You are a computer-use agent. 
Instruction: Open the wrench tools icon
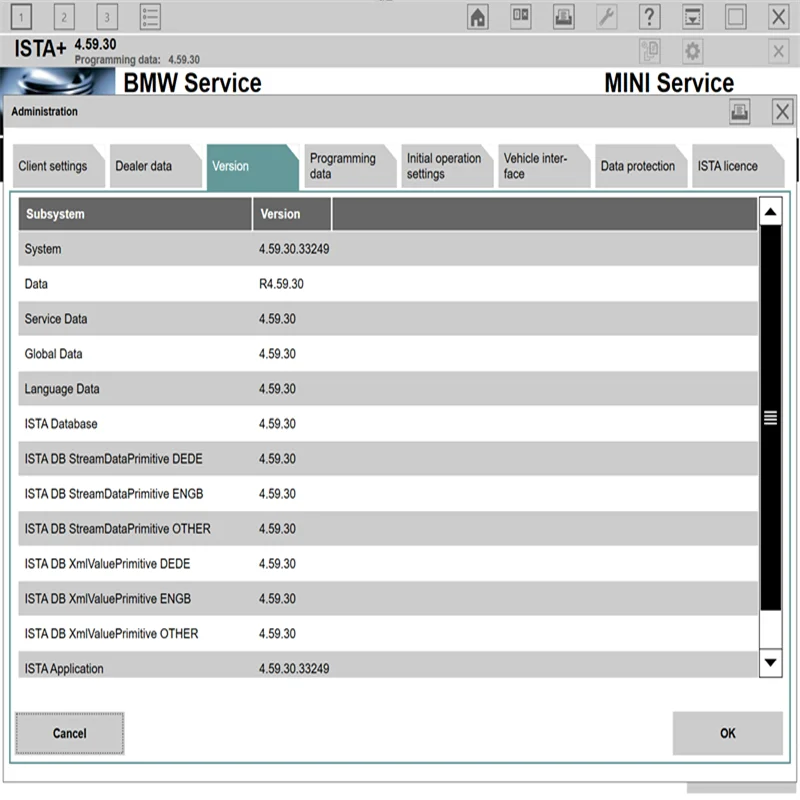click(606, 17)
